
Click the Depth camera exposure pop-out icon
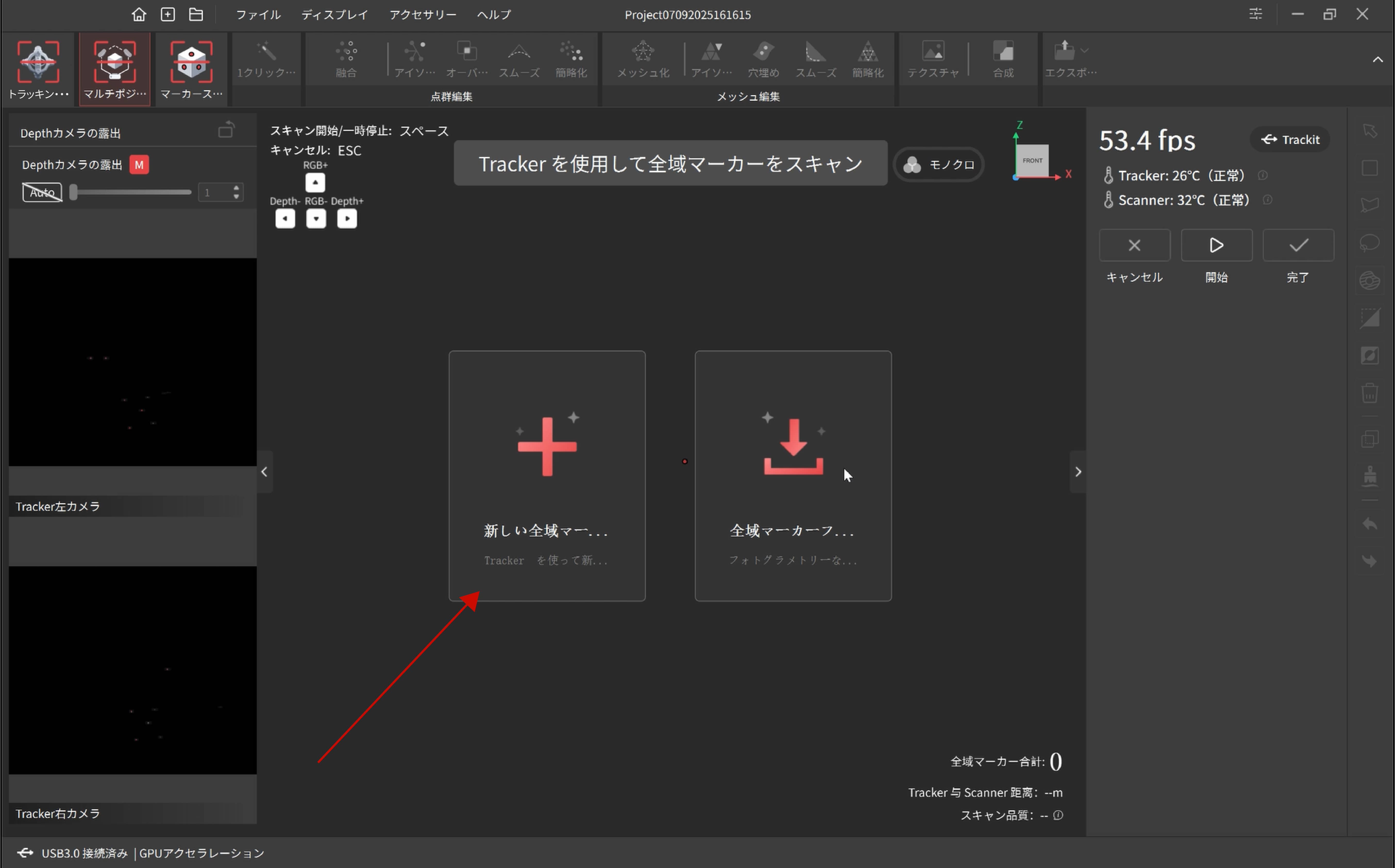(226, 130)
